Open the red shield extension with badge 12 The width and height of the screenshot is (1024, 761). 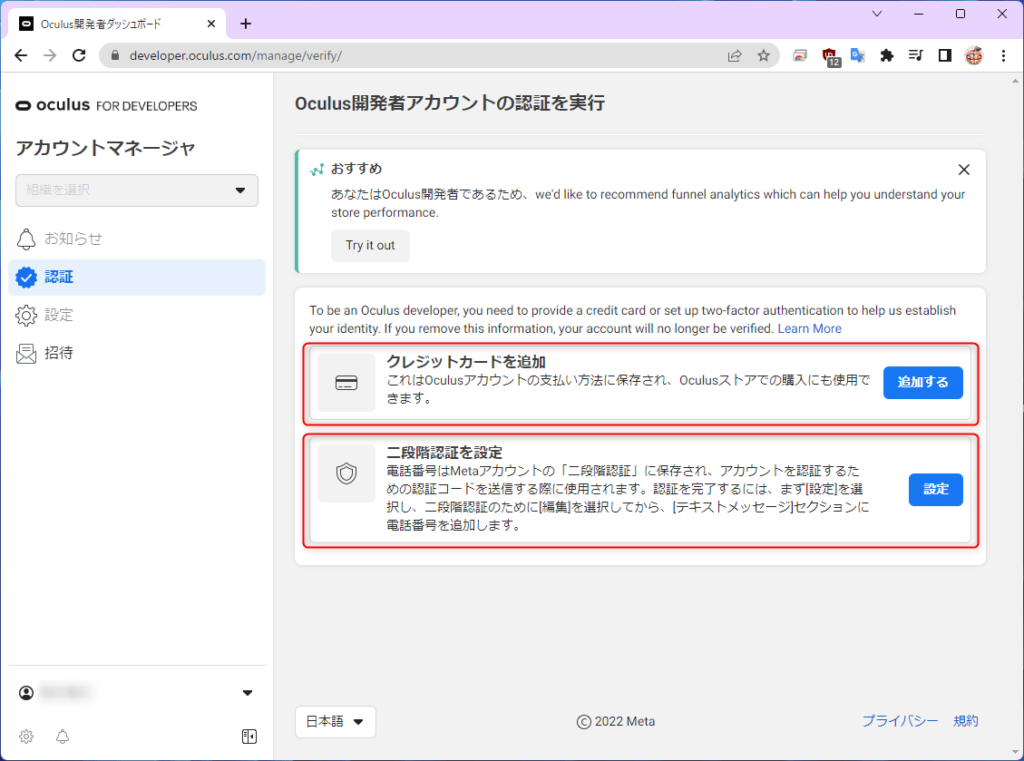pyautogui.click(x=830, y=57)
